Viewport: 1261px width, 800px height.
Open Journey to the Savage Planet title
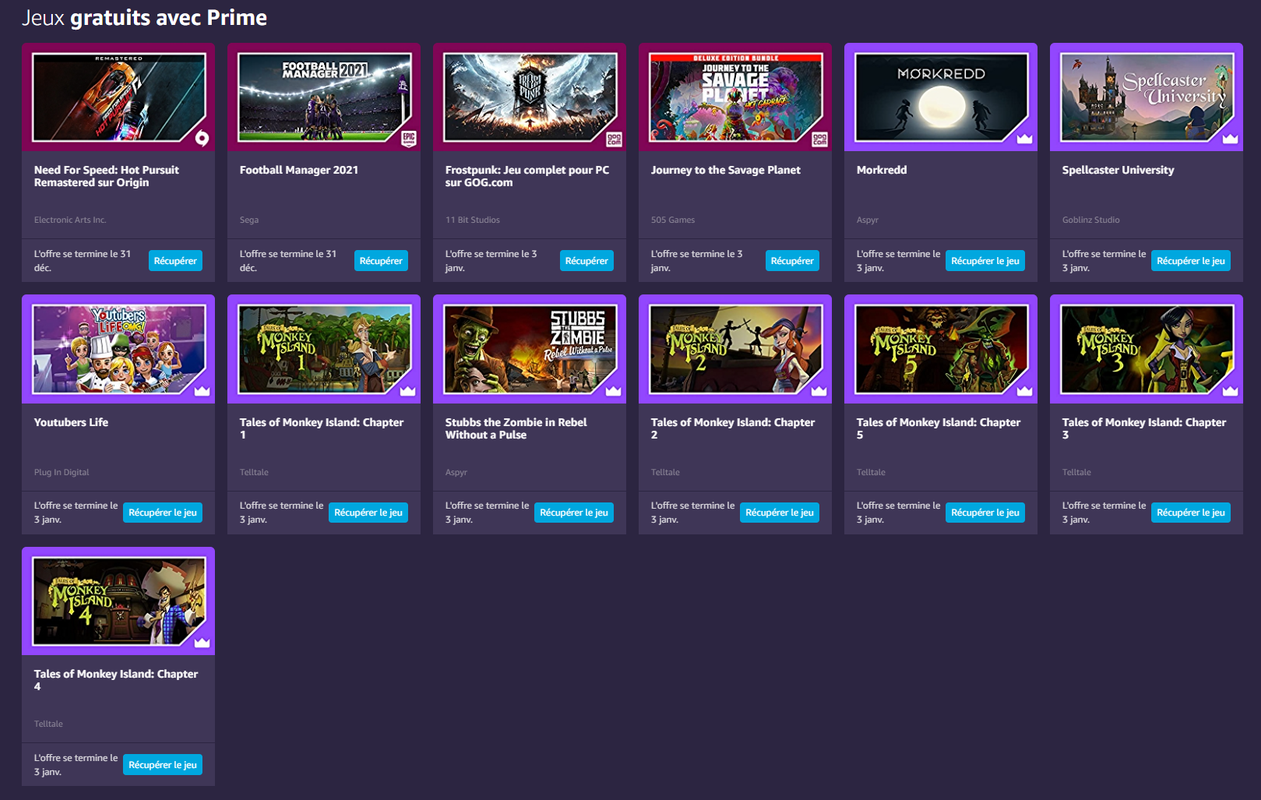(726, 170)
